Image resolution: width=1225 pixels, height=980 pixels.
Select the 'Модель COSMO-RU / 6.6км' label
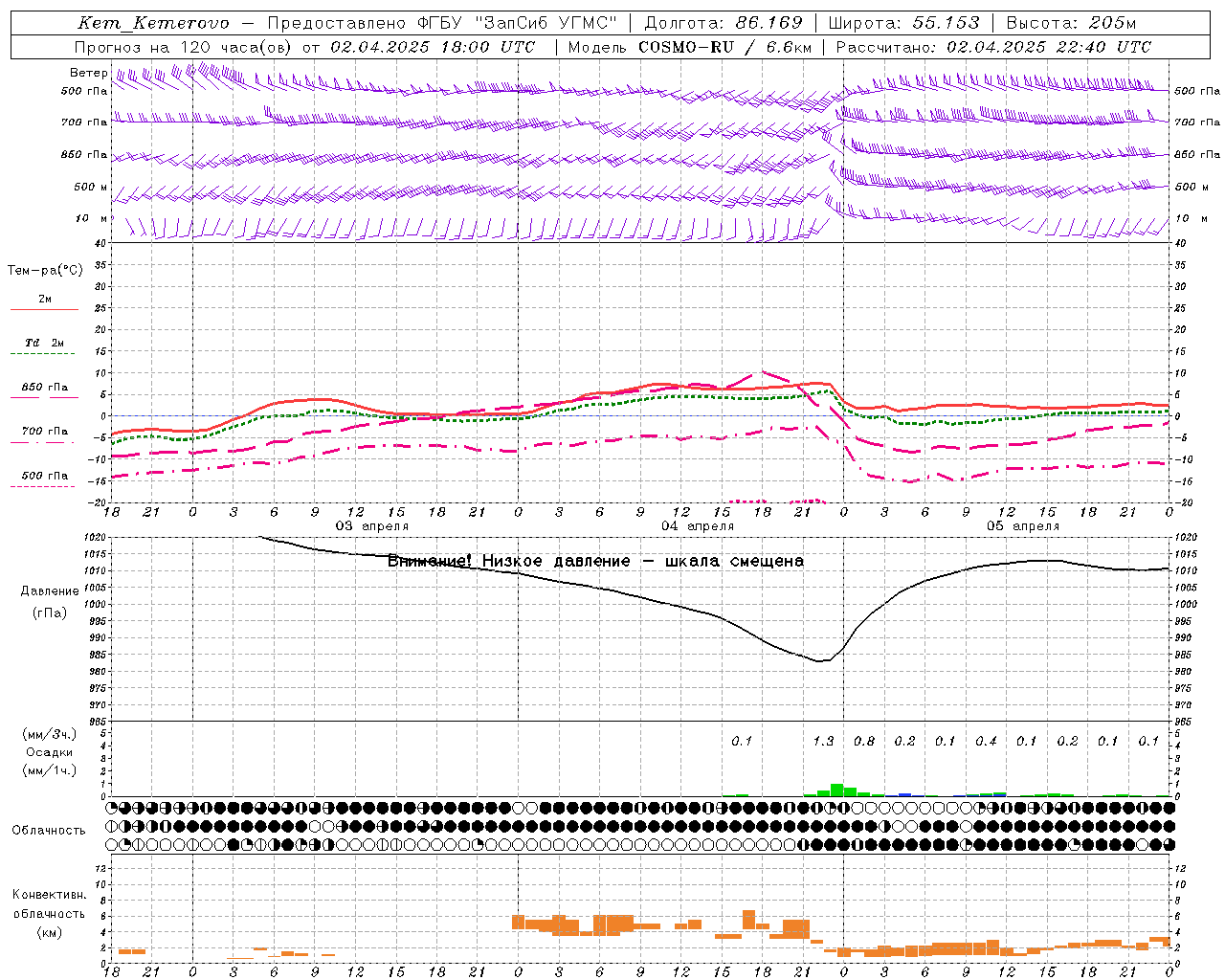(689, 47)
